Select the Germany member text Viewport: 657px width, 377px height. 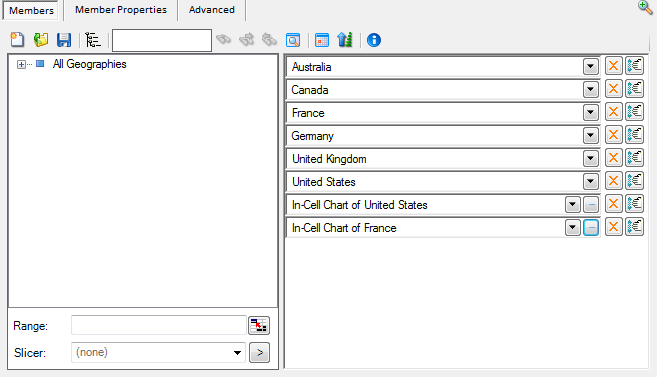(313, 136)
